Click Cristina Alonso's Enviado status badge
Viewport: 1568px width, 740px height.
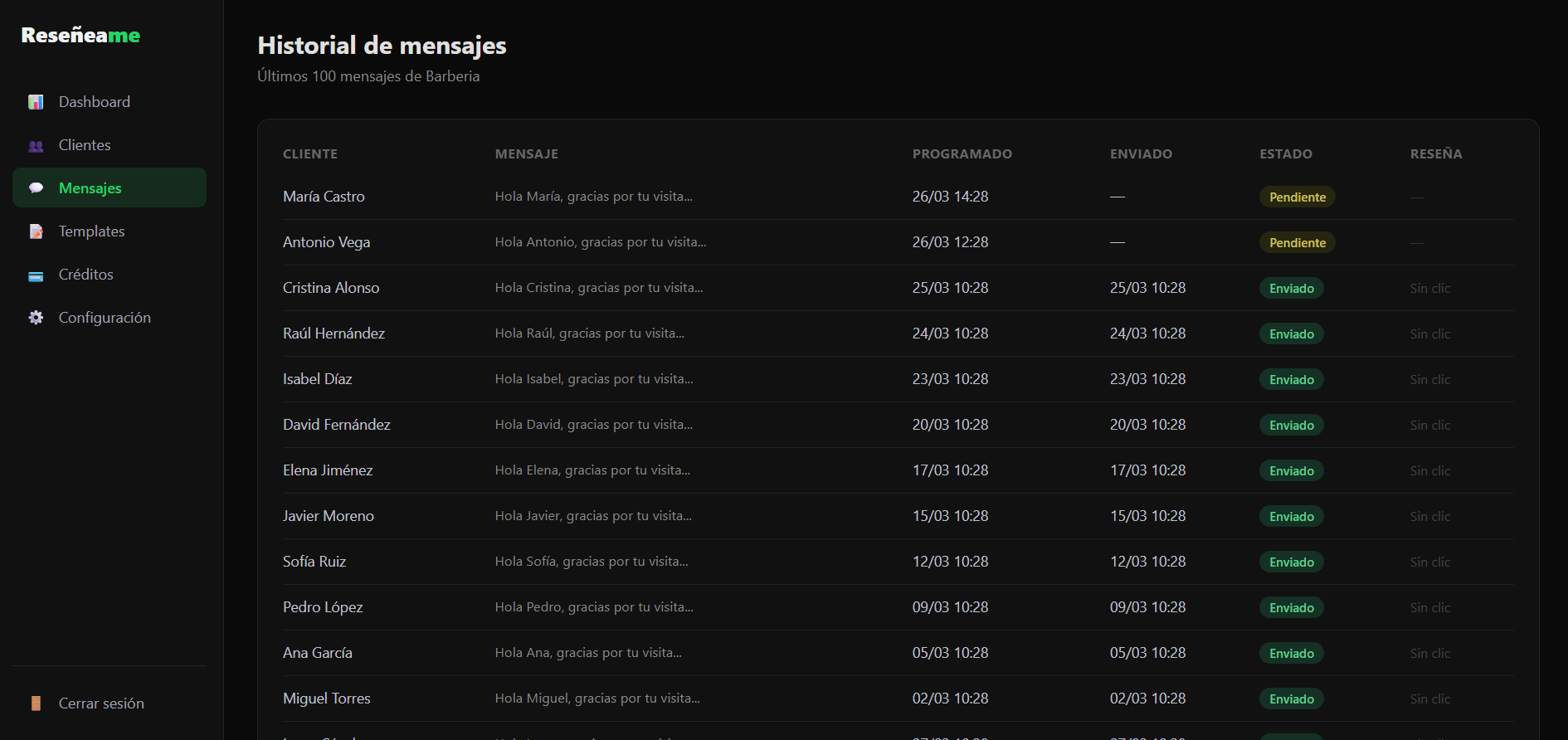[x=1291, y=289]
